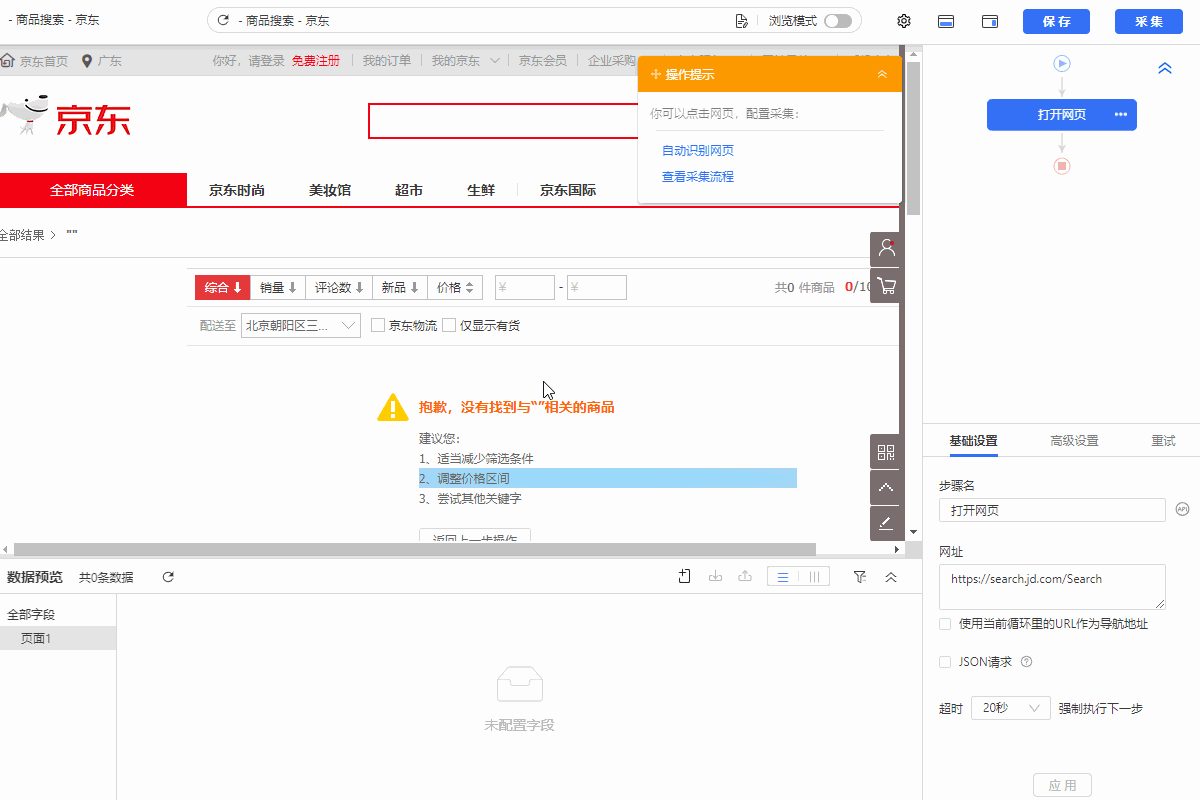Click 京东首页 home icon link
1200x800 pixels.
tap(35, 61)
